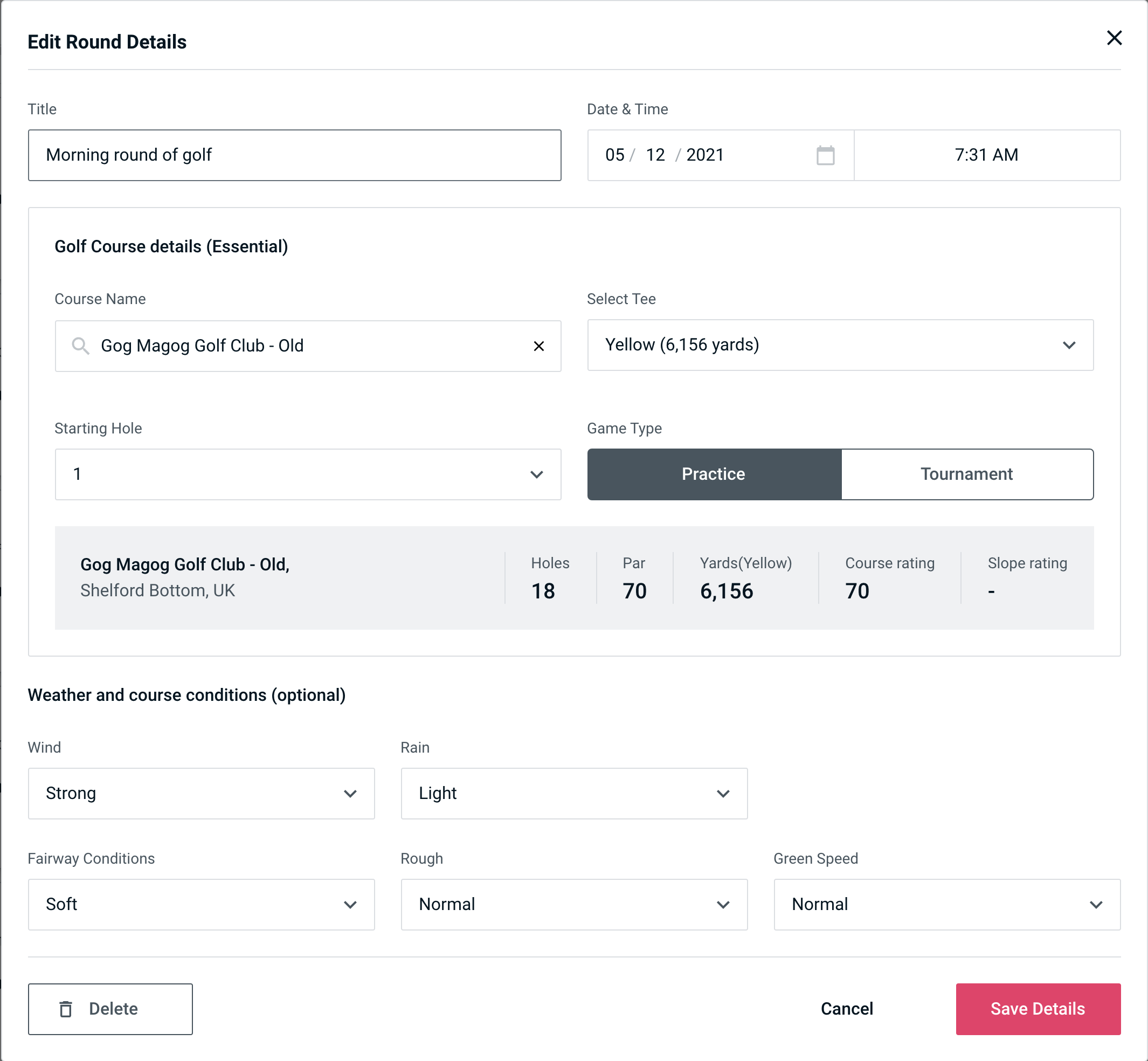Click the search icon in Course Name field
Image resolution: width=1148 pixels, height=1061 pixels.
80,346
